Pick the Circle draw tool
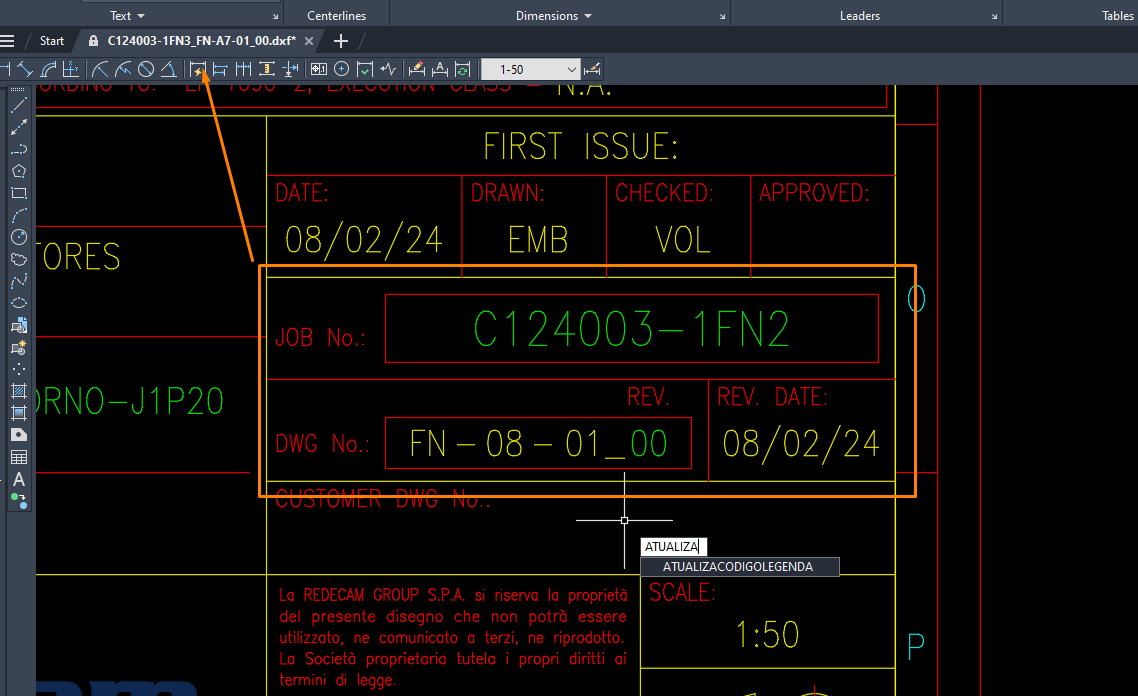 (18, 237)
